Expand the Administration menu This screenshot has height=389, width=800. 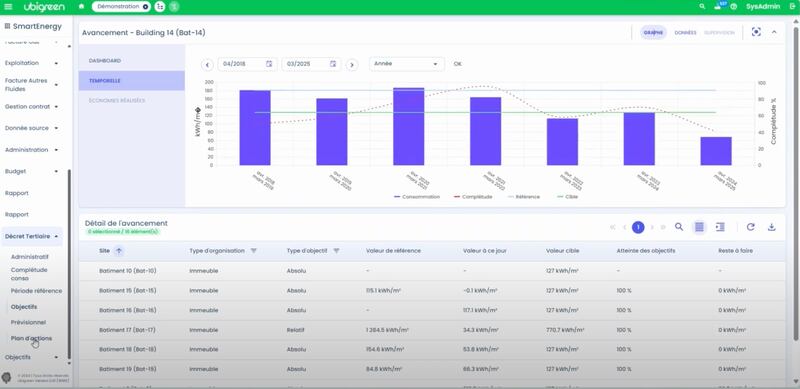pos(32,150)
